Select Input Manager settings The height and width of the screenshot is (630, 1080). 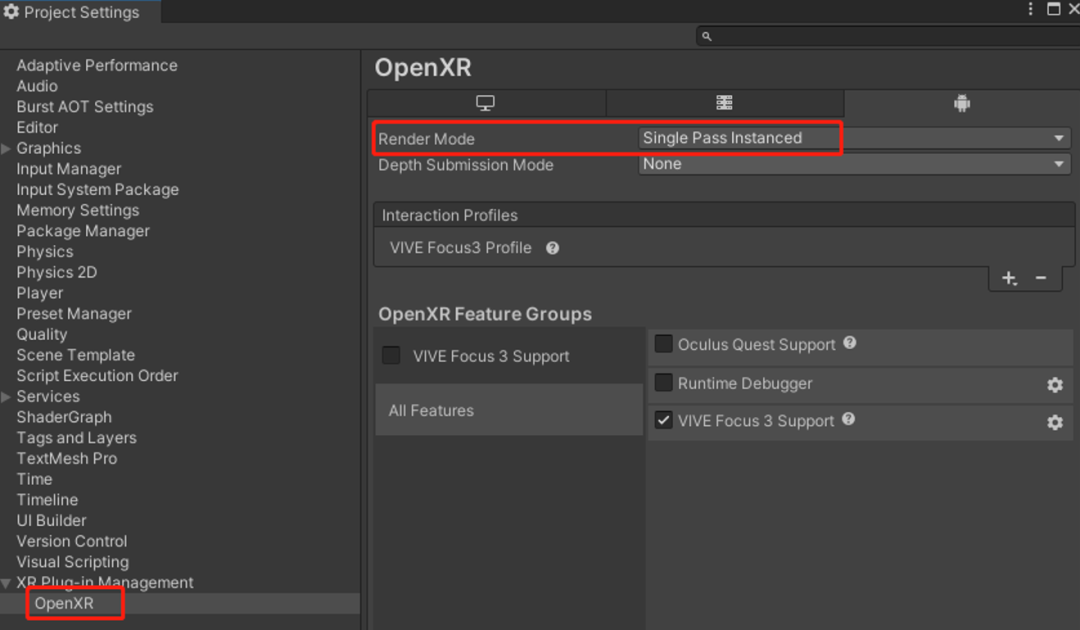pyautogui.click(x=69, y=169)
